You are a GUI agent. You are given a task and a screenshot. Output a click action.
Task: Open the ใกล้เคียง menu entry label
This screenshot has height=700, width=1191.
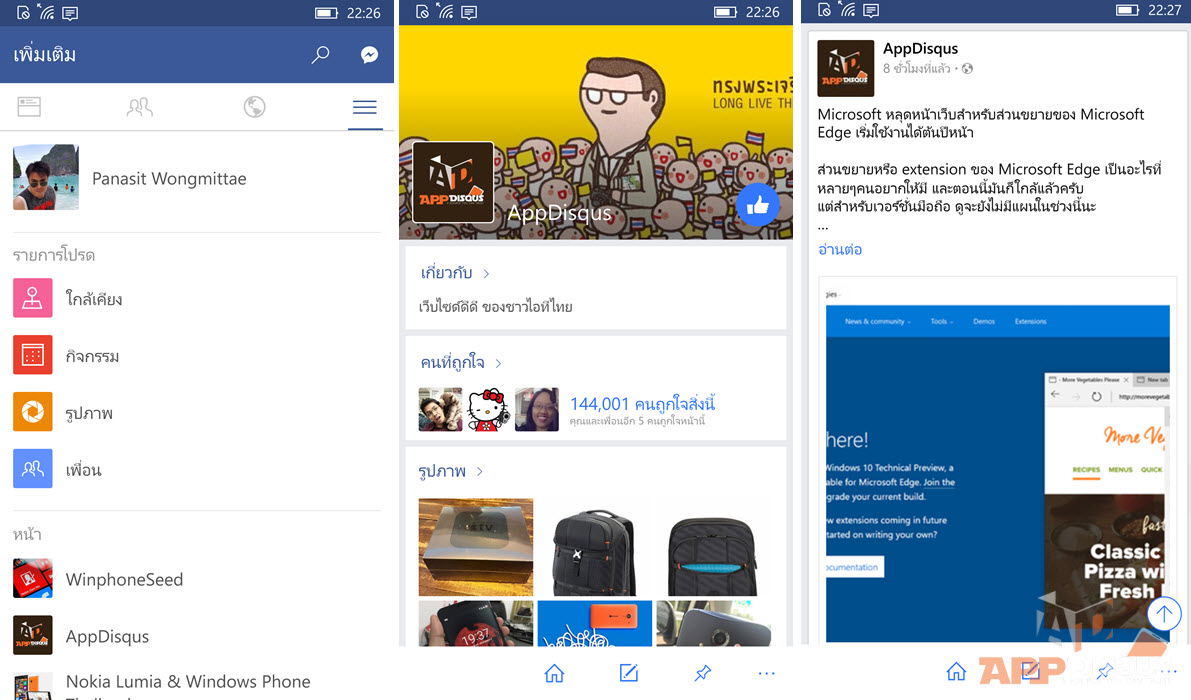click(94, 299)
